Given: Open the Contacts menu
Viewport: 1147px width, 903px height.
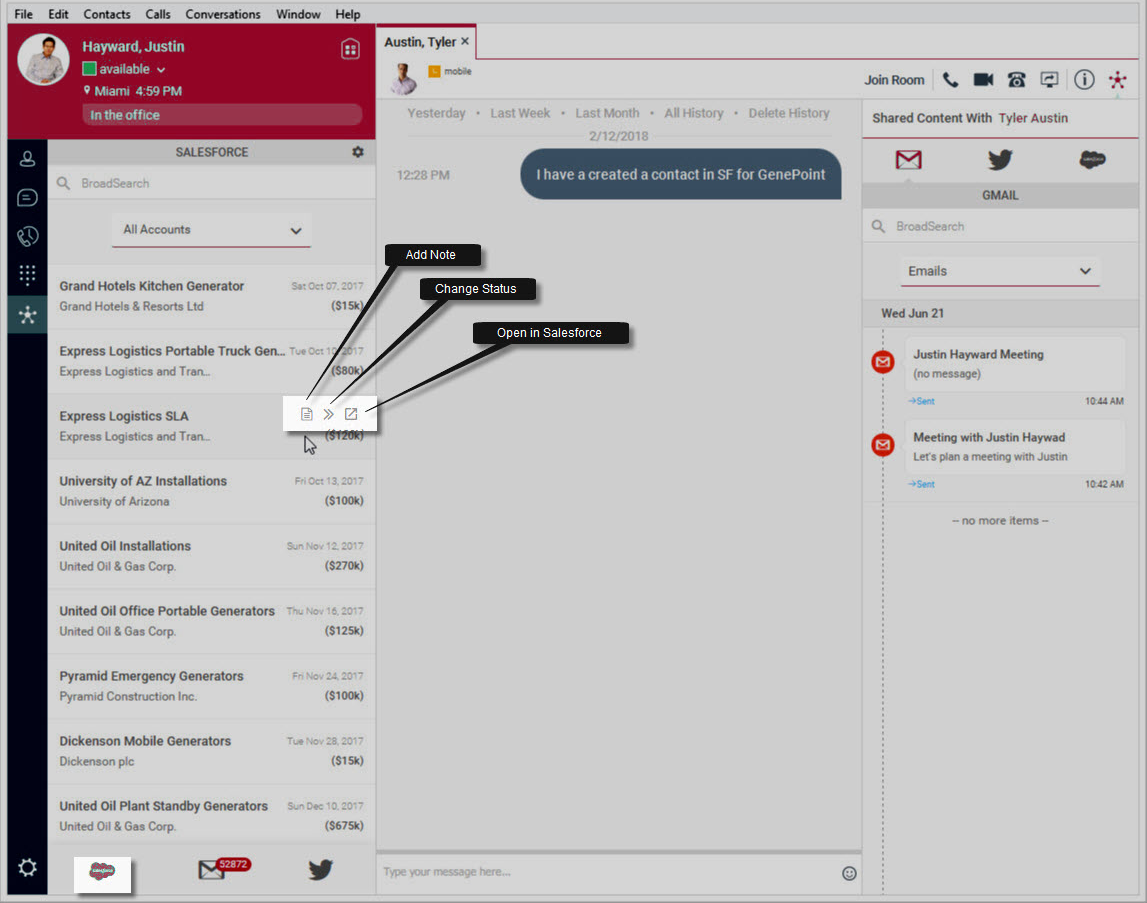Looking at the screenshot, I should [107, 14].
